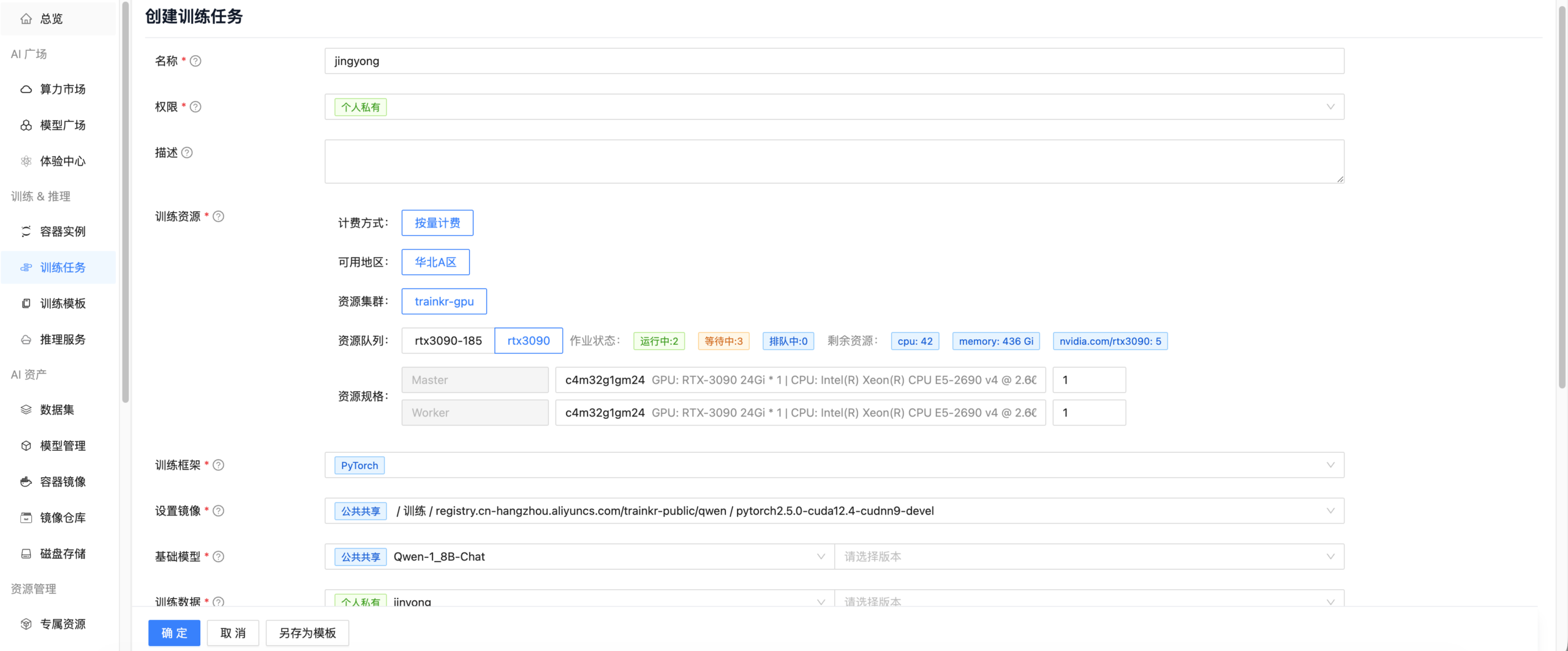Click the 总览 home icon in sidebar

click(26, 19)
